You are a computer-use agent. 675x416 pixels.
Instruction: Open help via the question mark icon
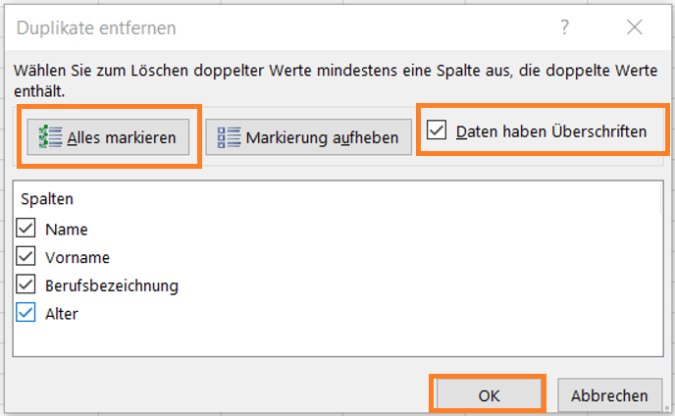564,28
